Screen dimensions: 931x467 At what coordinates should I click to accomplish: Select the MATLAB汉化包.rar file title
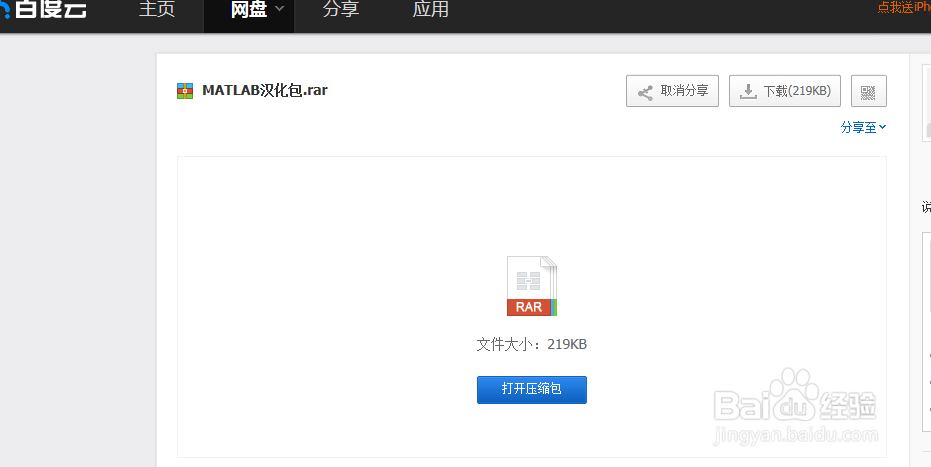[x=265, y=90]
